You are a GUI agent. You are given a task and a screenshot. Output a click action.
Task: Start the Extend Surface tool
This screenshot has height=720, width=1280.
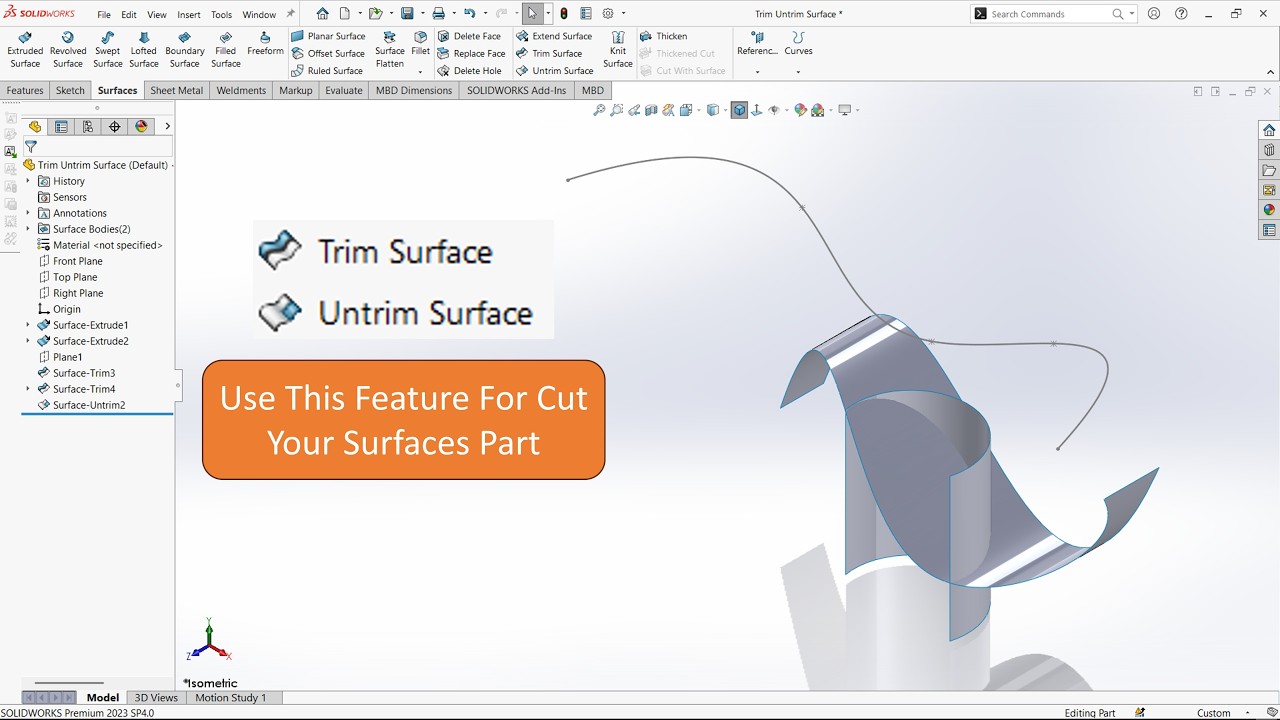tap(554, 36)
